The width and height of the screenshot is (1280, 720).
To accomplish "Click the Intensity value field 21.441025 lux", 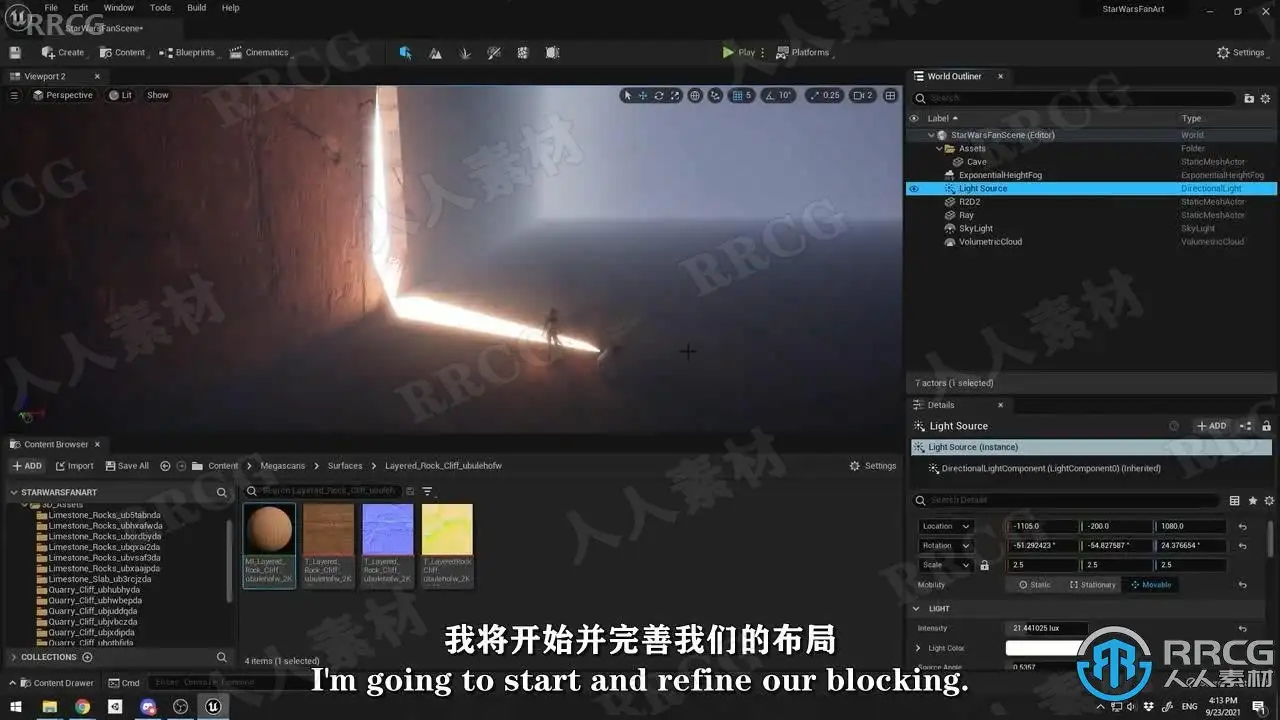I will pos(1046,628).
